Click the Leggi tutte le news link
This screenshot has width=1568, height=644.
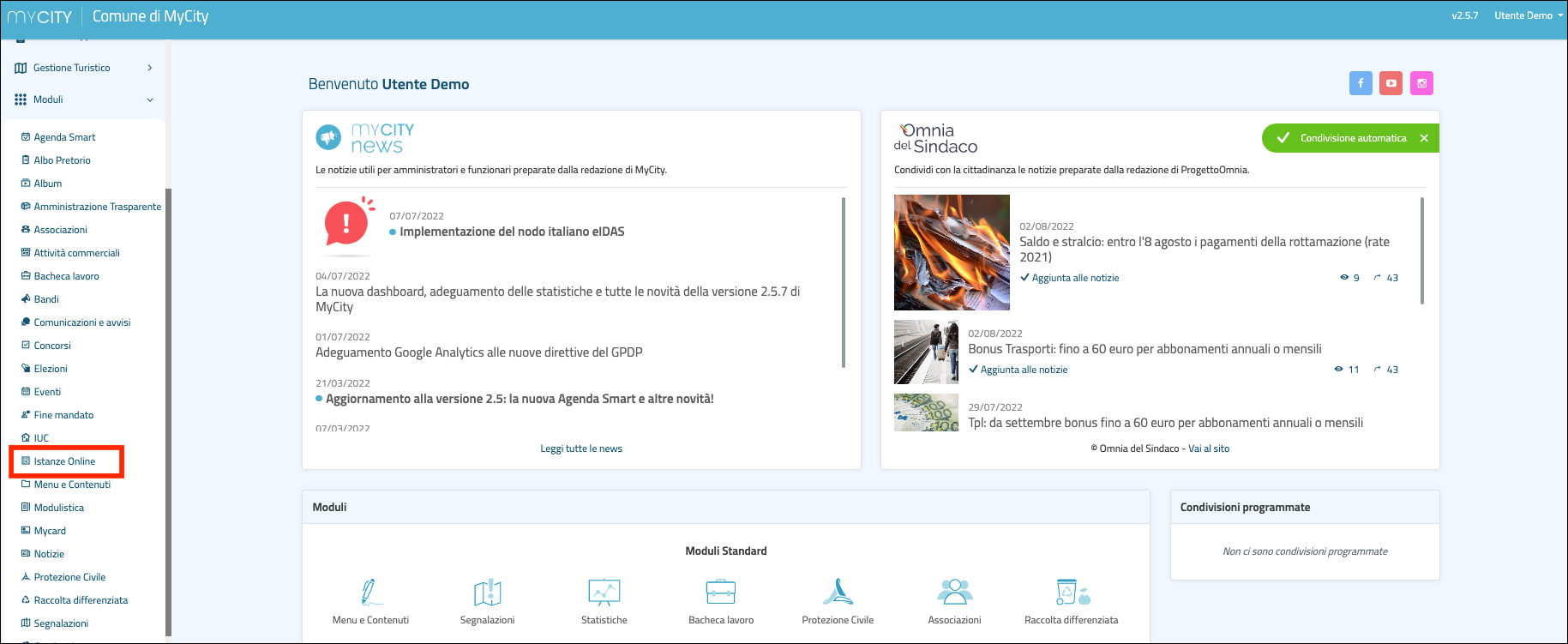pyautogui.click(x=581, y=448)
